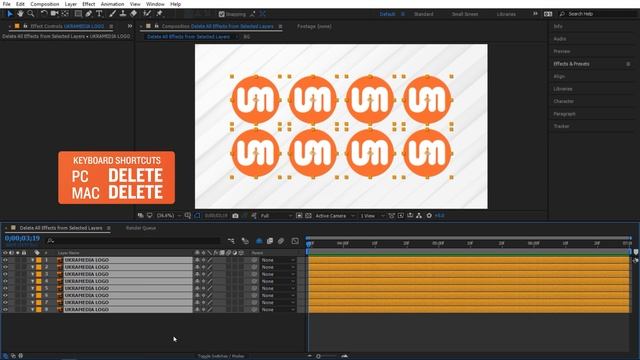The width and height of the screenshot is (640, 360).
Task: Click the timeline layer search field
Action: tap(133, 241)
